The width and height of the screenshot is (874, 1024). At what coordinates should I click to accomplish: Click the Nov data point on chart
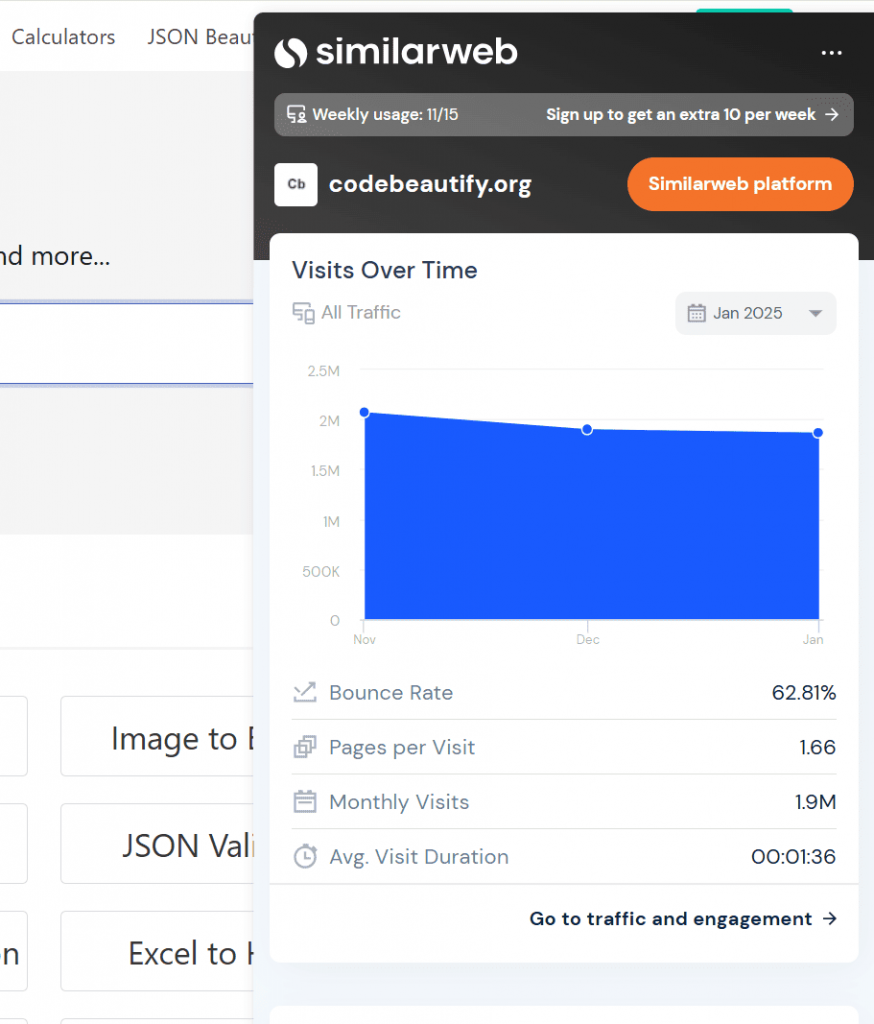(x=365, y=412)
